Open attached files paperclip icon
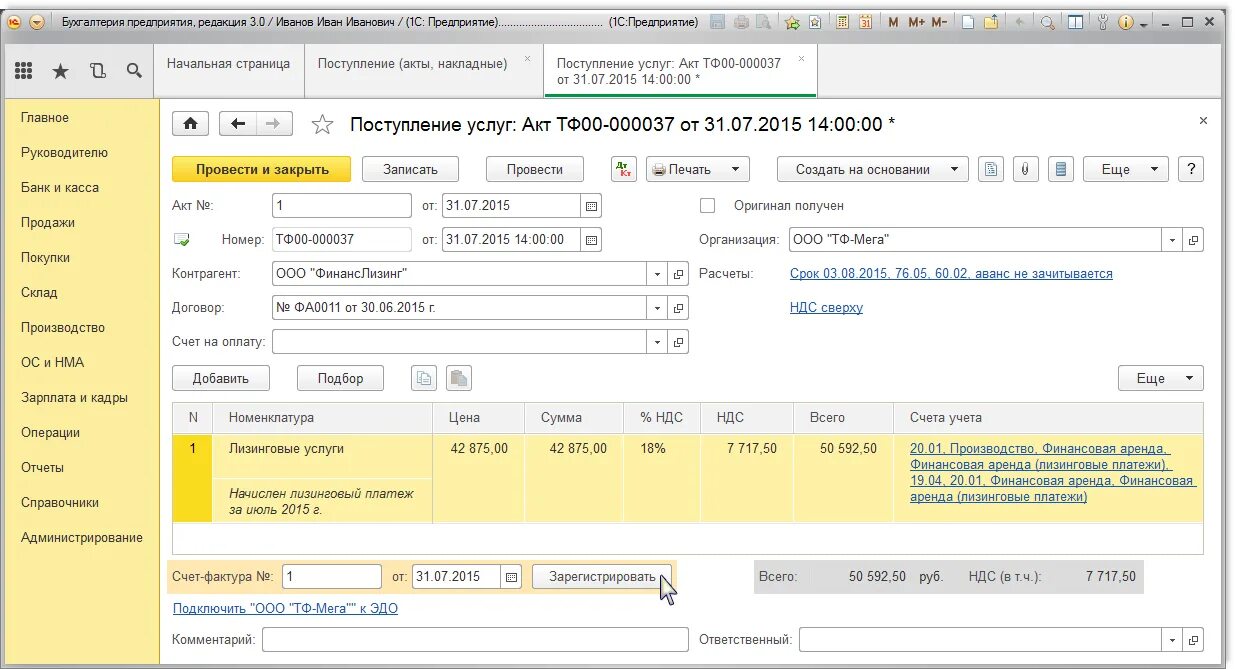 [x=1026, y=169]
